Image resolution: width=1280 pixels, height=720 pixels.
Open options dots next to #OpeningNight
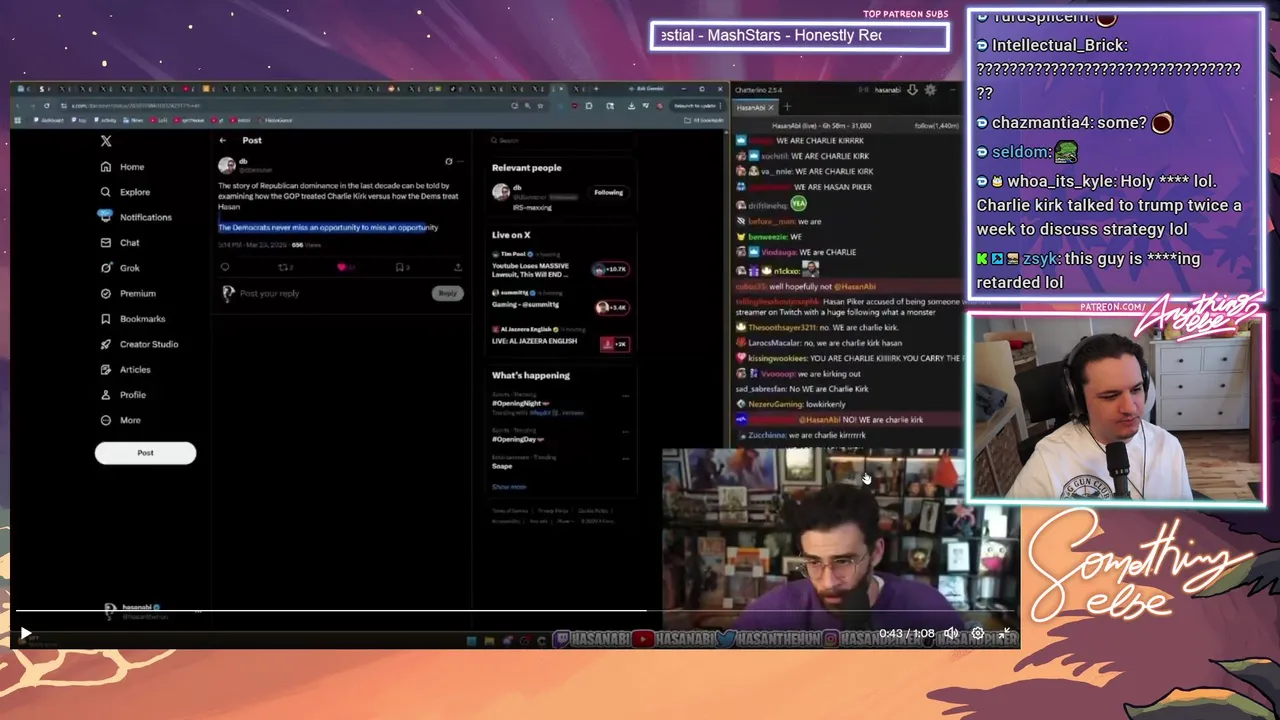click(x=625, y=397)
